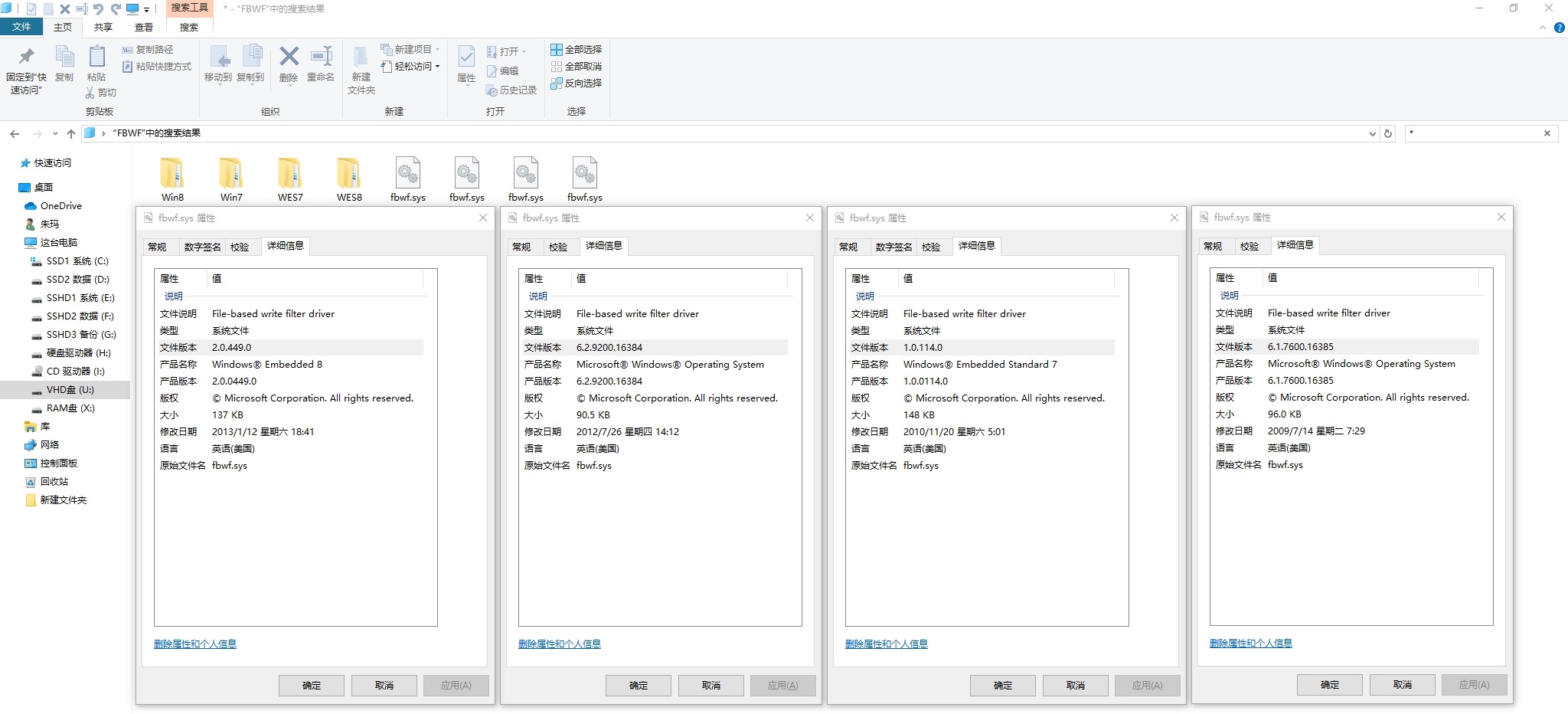The image size is (1568, 714).
Task: Click the help question mark icon
Action: coord(1560,28)
